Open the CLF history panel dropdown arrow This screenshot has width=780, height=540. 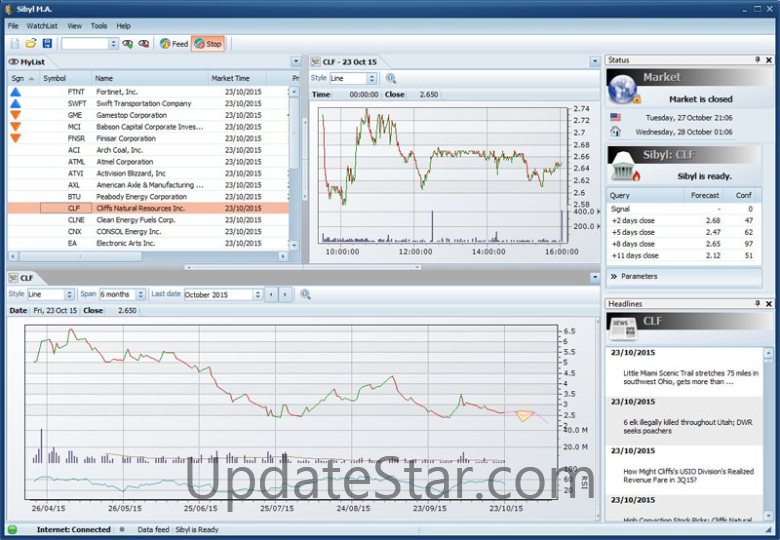click(595, 277)
